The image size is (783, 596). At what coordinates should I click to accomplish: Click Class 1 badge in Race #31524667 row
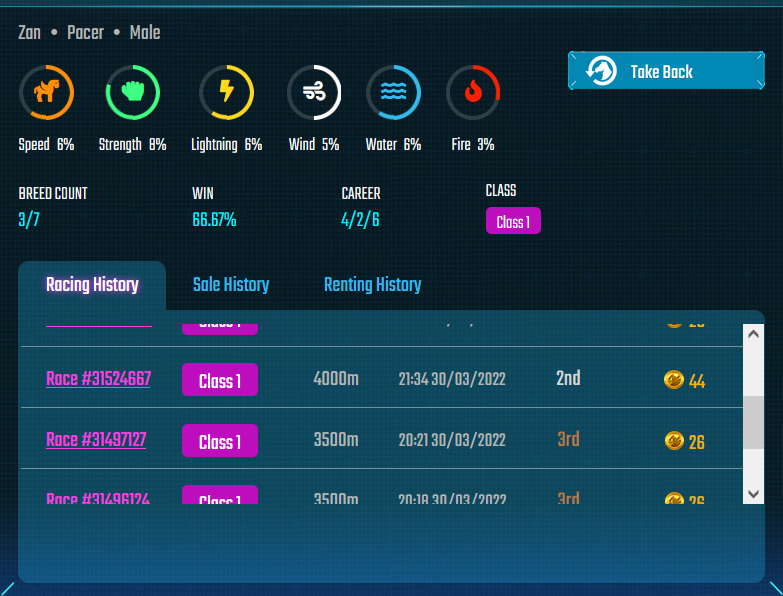click(x=220, y=380)
